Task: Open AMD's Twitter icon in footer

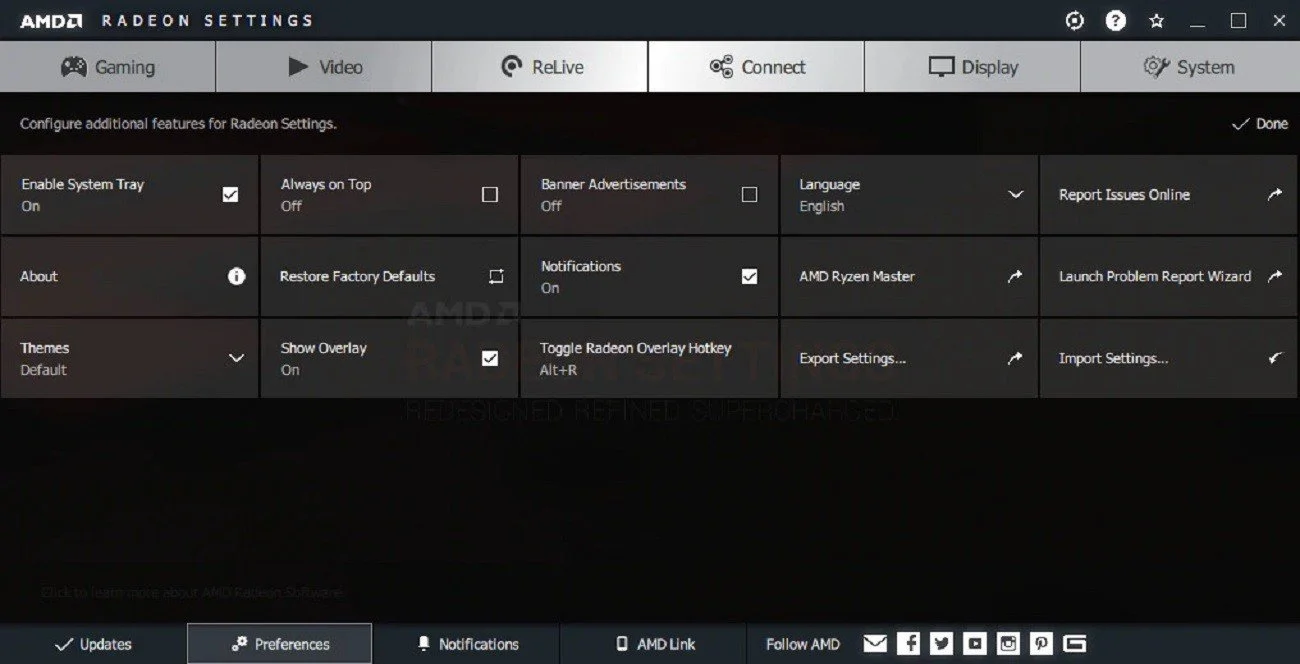Action: tap(941, 643)
